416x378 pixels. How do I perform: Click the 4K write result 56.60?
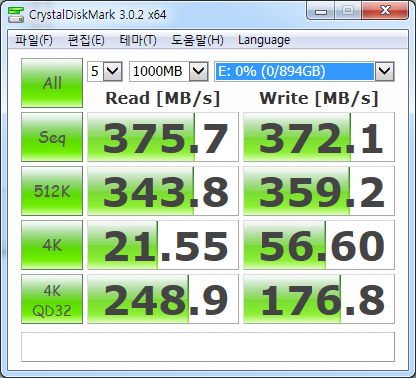coord(319,245)
